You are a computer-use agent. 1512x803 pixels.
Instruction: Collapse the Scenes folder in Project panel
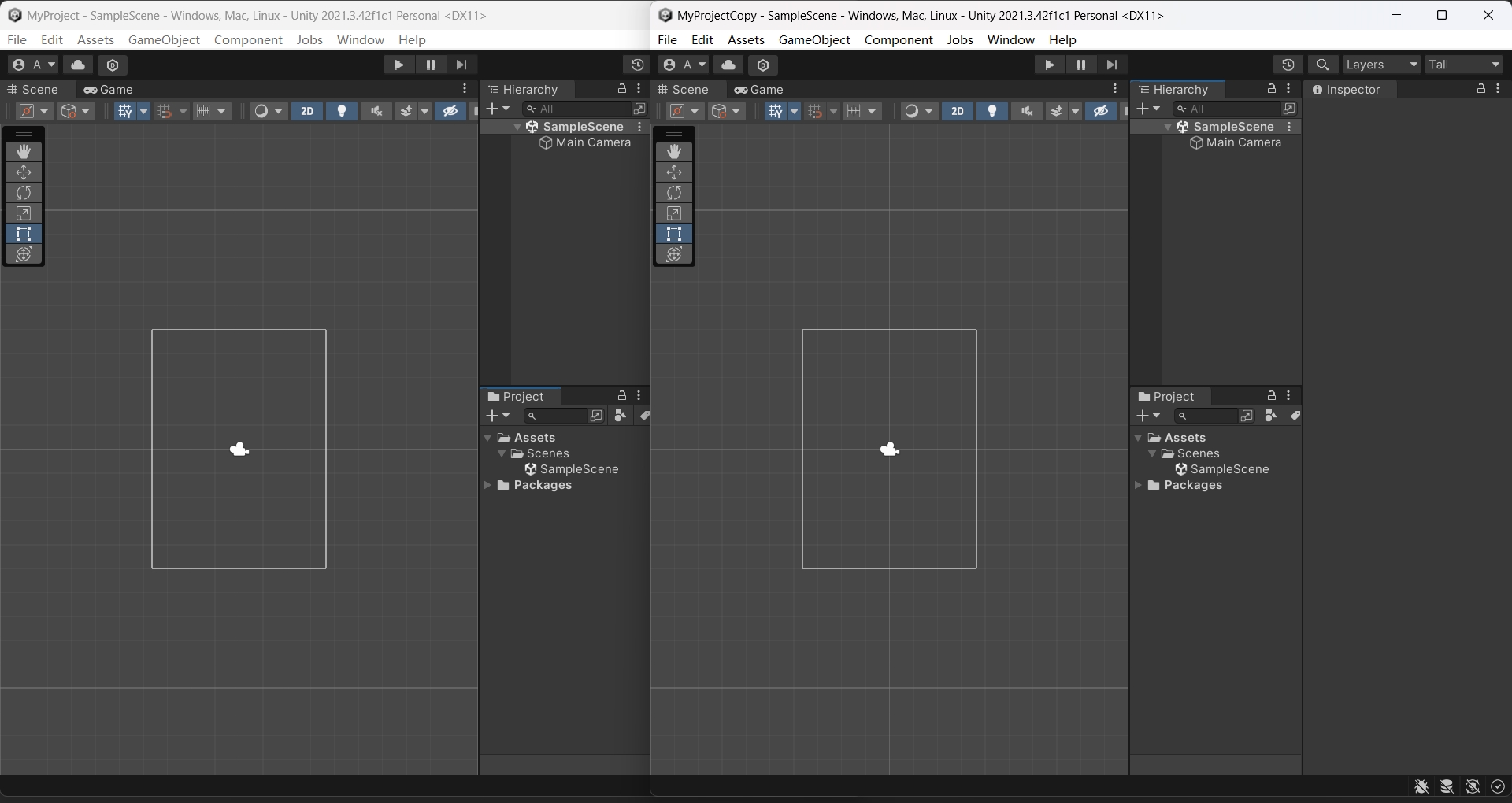[x=502, y=454]
